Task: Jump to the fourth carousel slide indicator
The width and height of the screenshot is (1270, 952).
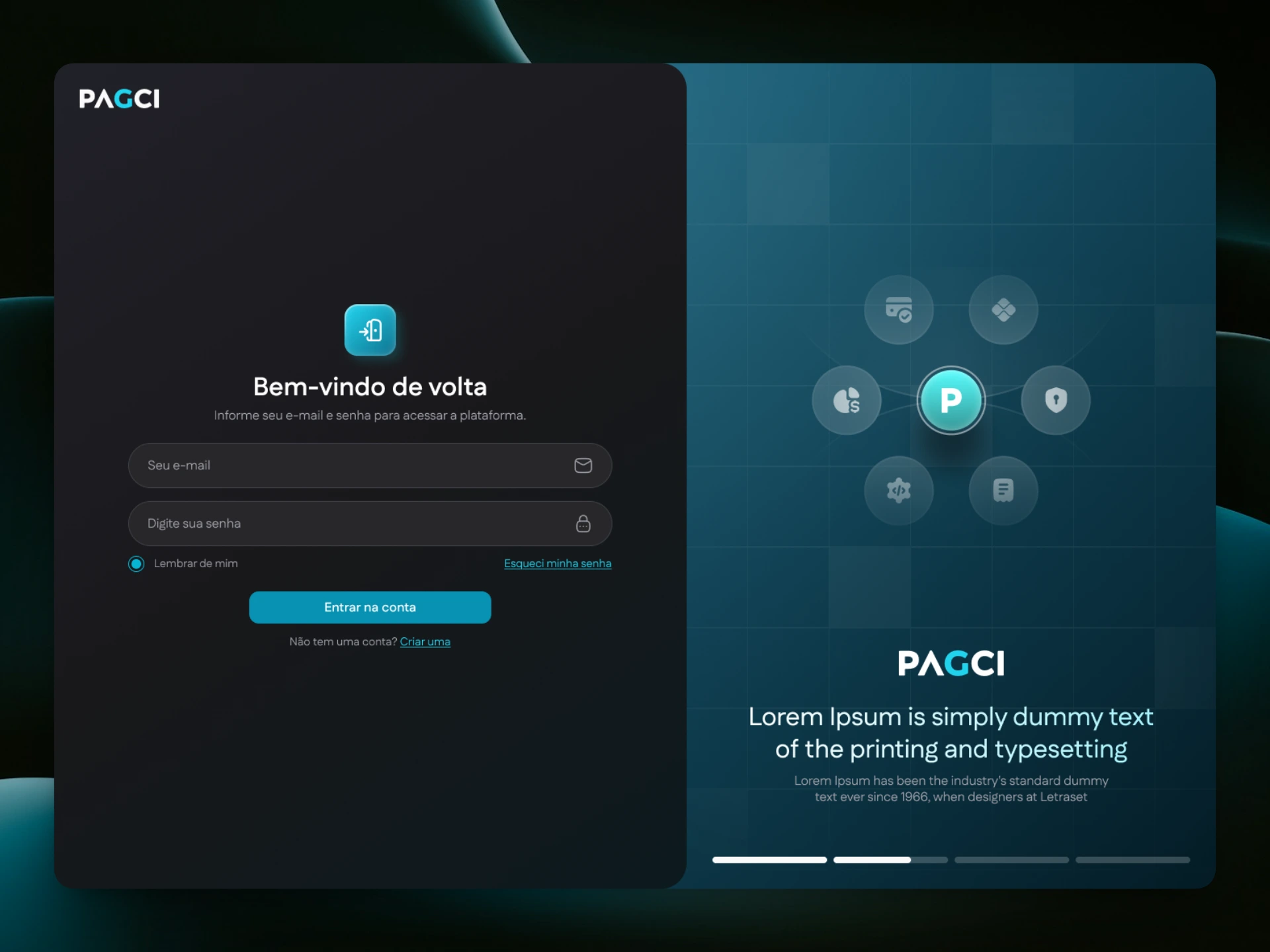Action: pyautogui.click(x=1132, y=860)
